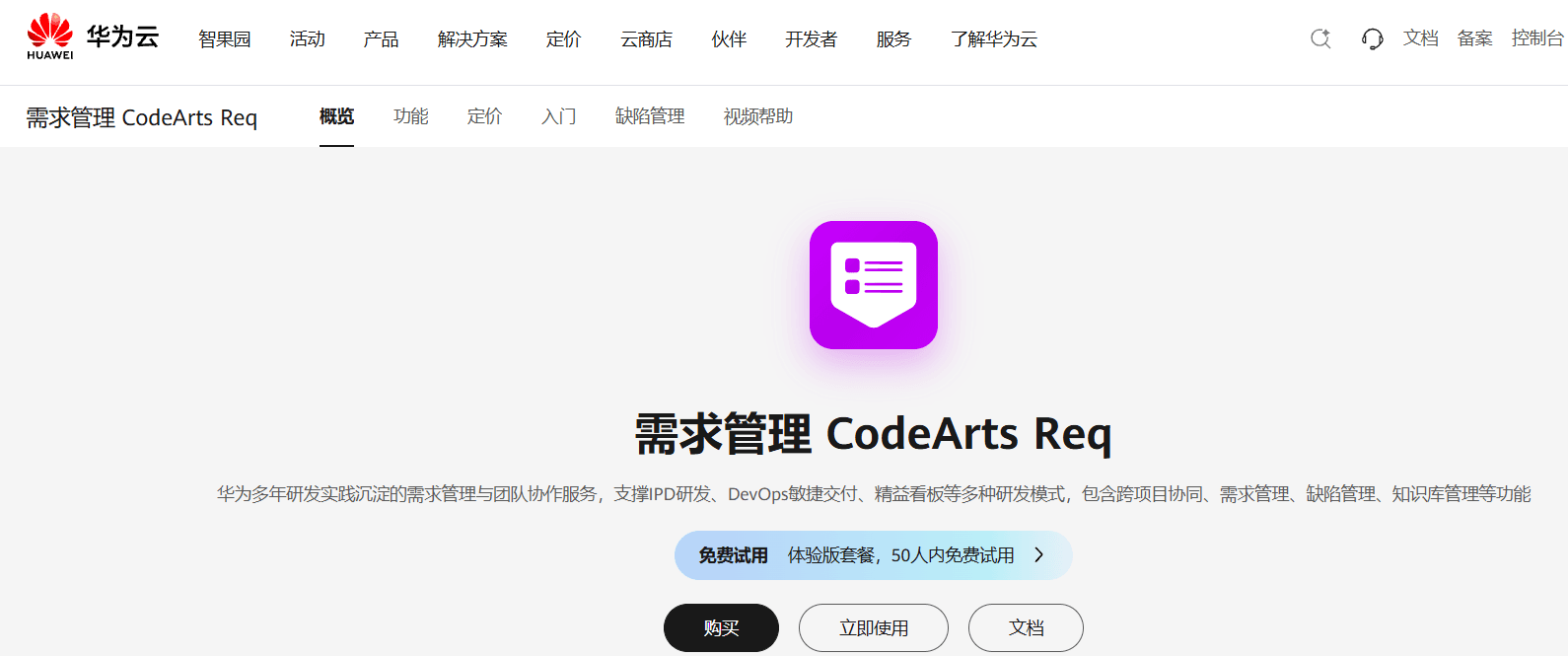Viewport: 1568px width, 656px height.
Task: Click the 立即使用 button
Action: coord(874,627)
